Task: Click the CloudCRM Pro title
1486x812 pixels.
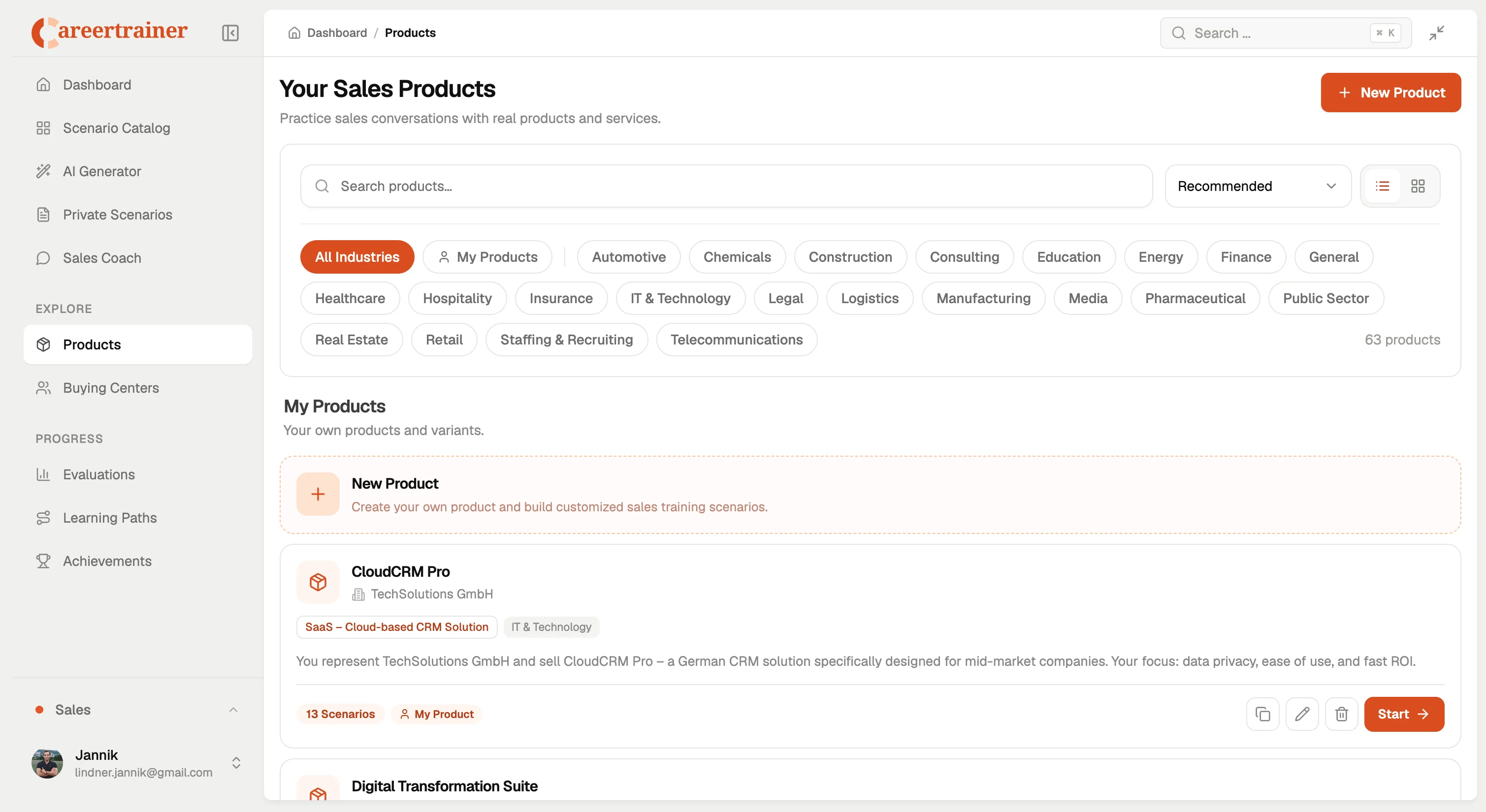Action: 400,571
